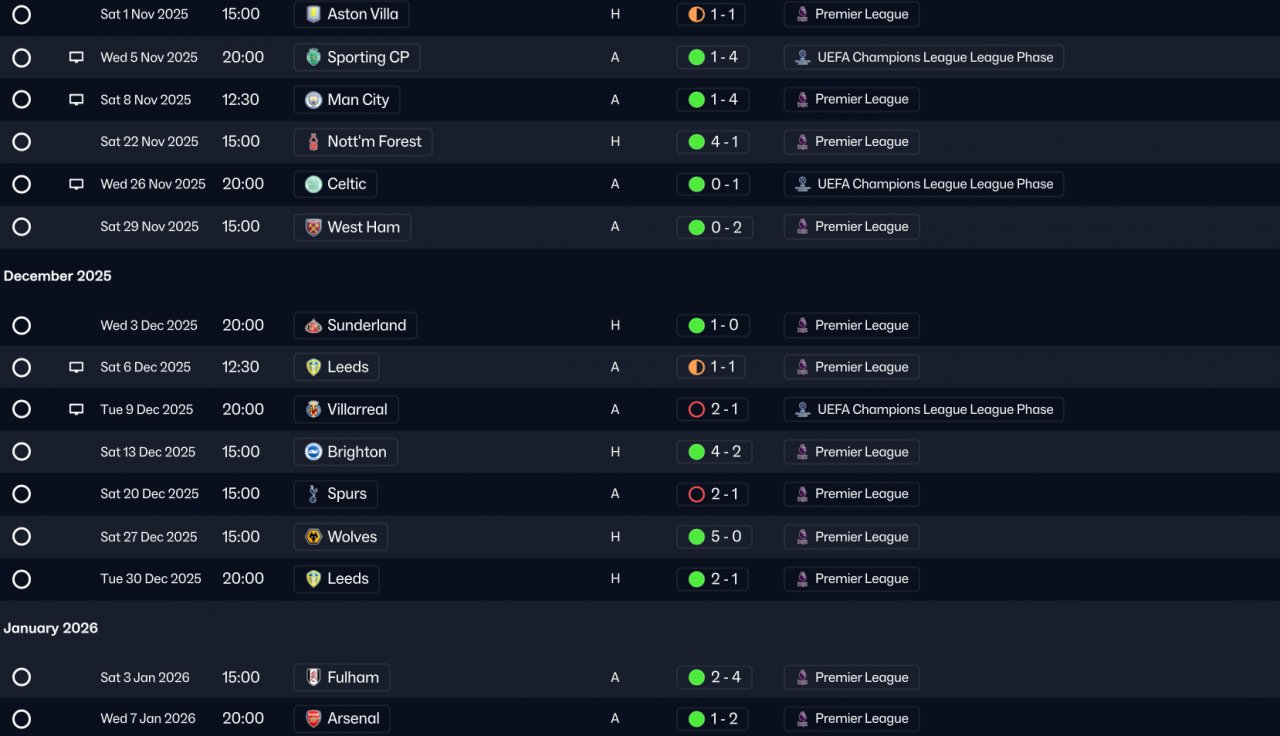This screenshot has height=736, width=1280.
Task: Open Premier League competition tag on Brighton row
Action: [x=851, y=452]
